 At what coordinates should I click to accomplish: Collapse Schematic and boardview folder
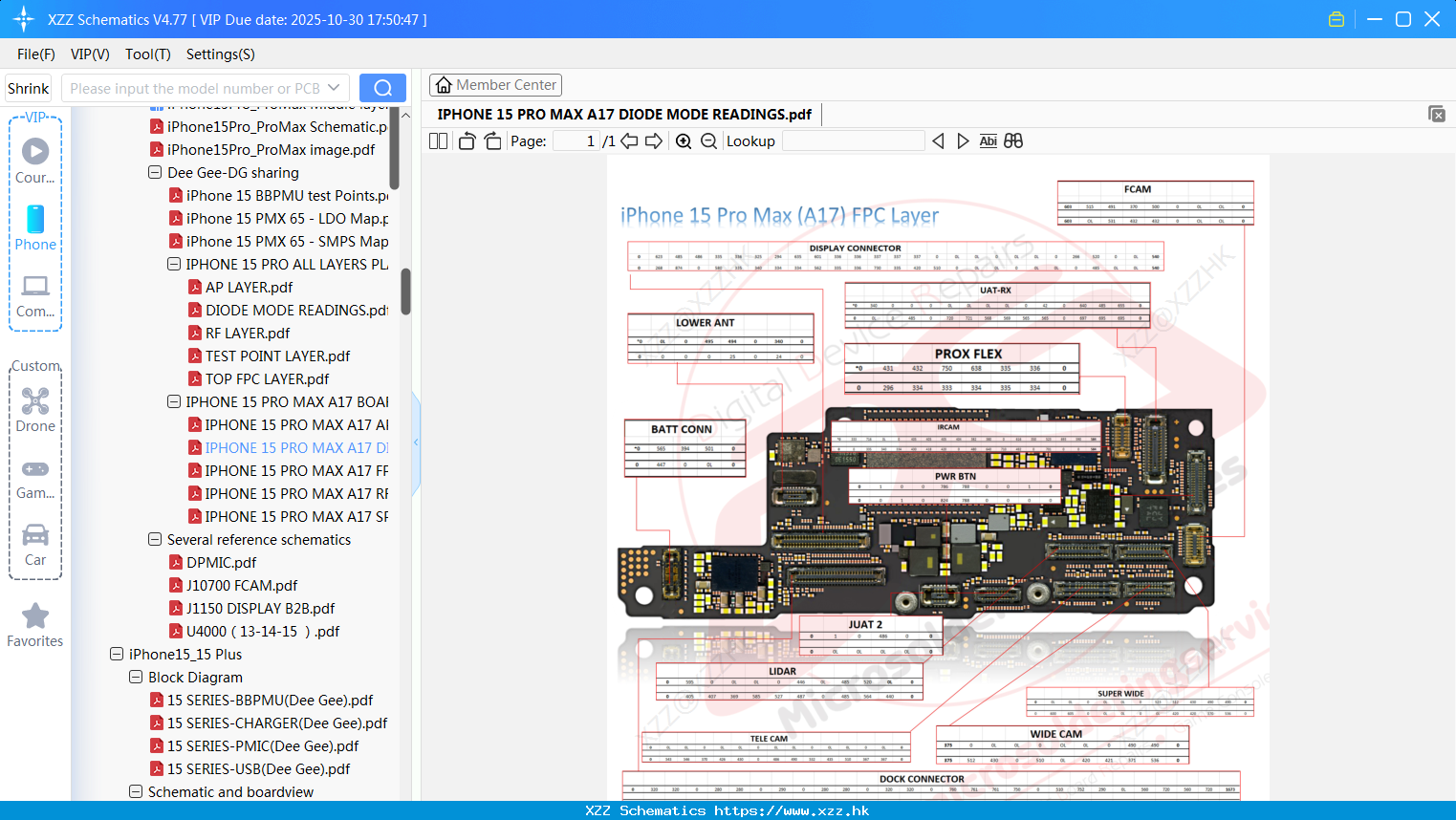click(x=136, y=791)
